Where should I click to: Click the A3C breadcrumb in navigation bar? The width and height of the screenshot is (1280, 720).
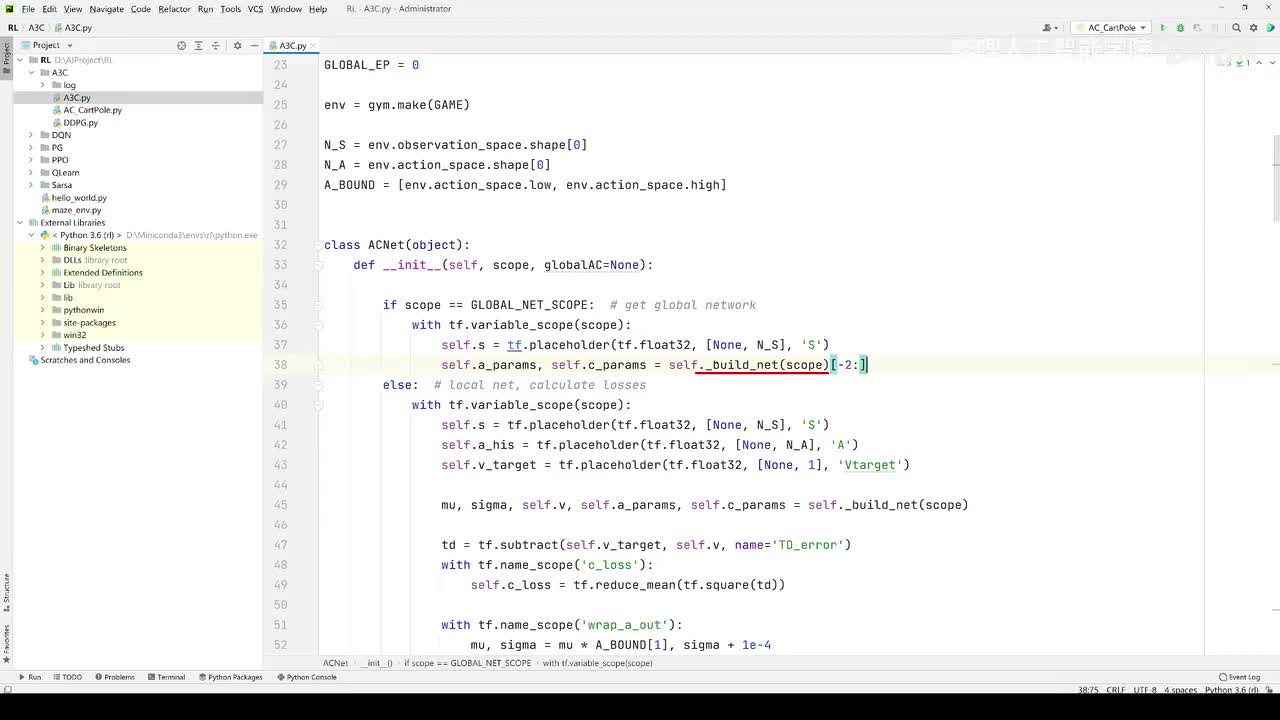pyautogui.click(x=36, y=28)
